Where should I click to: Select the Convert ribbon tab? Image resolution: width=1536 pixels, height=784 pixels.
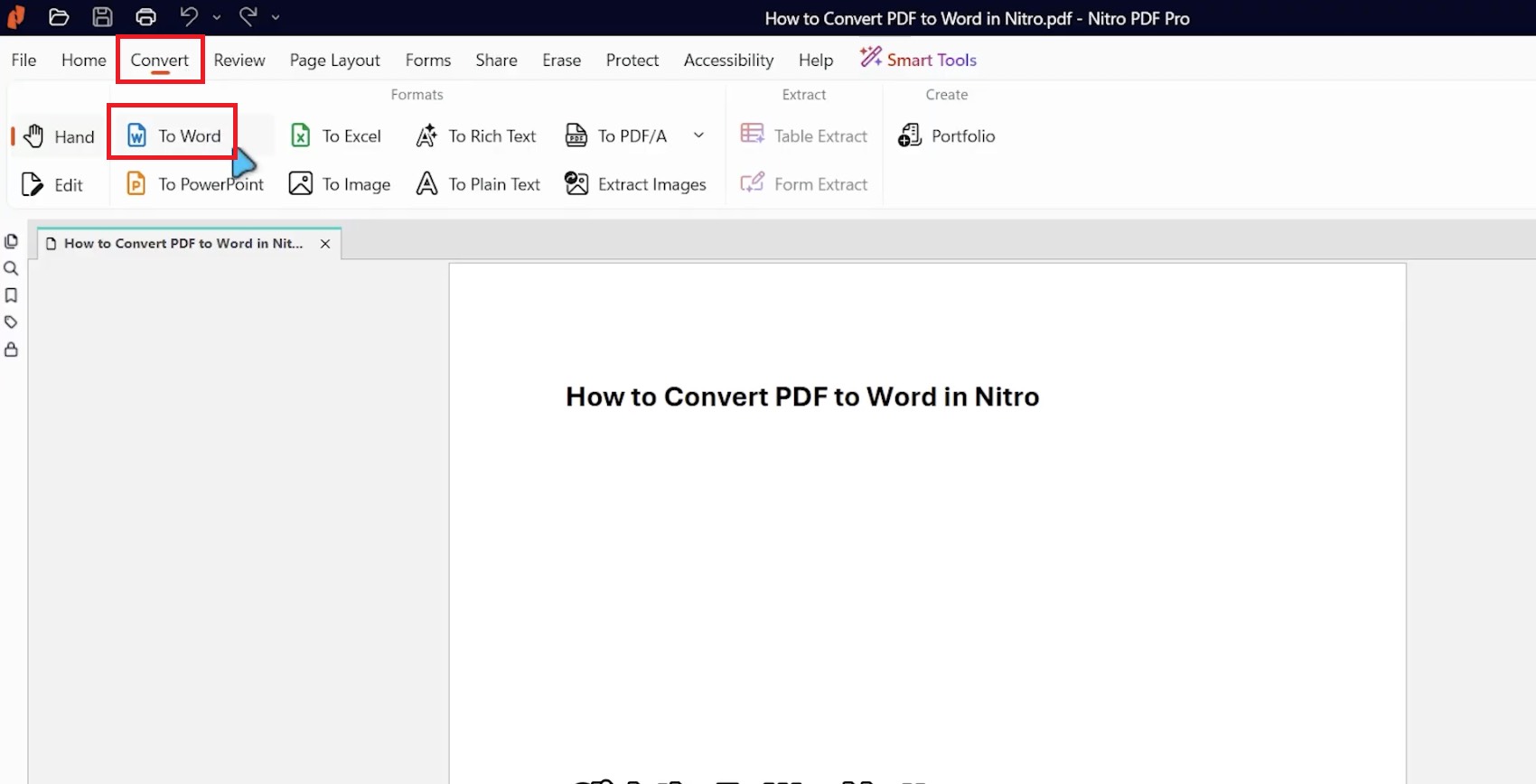160,60
